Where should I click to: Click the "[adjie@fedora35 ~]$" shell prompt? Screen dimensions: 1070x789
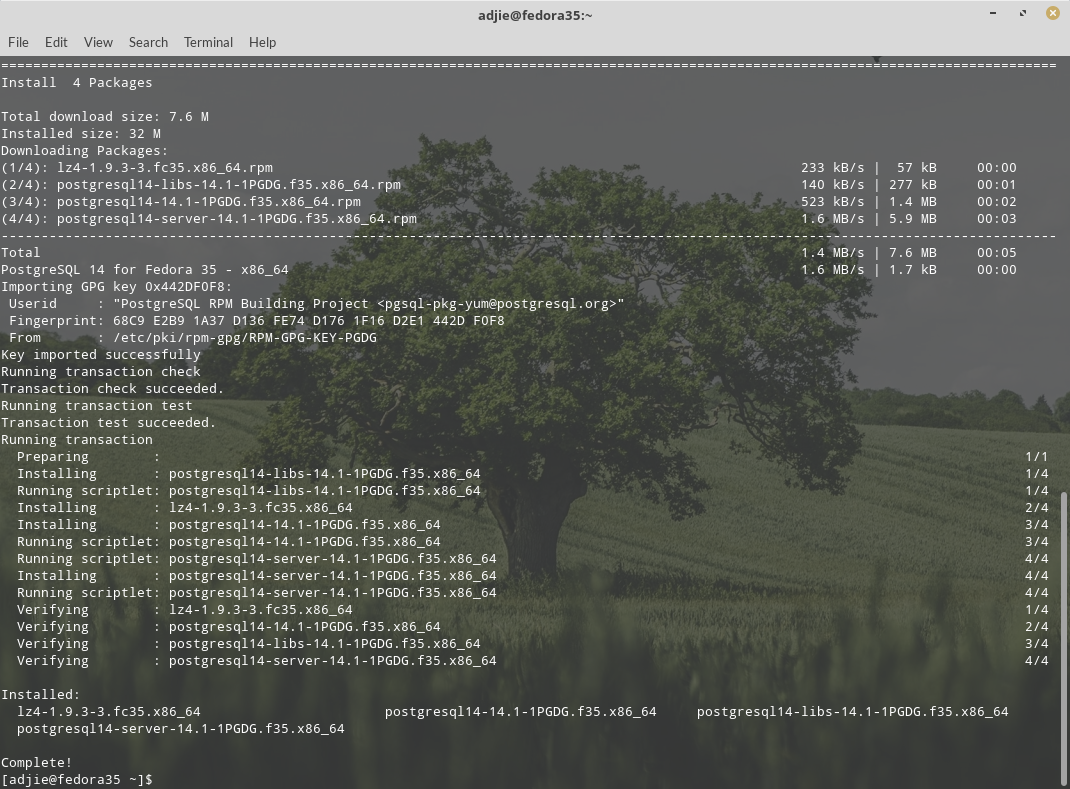[x=76, y=779]
